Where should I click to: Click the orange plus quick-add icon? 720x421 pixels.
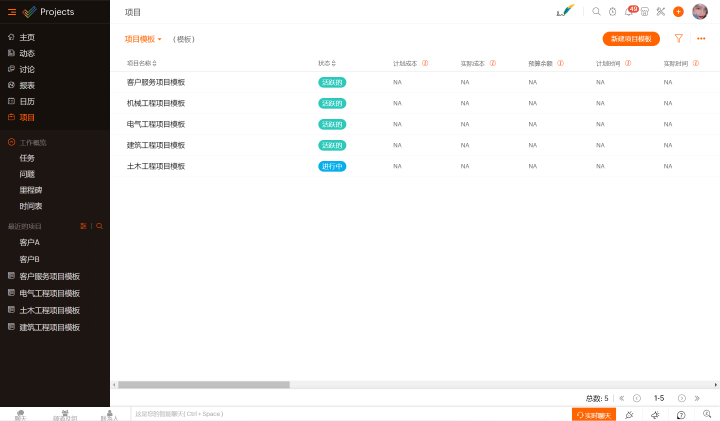point(678,12)
